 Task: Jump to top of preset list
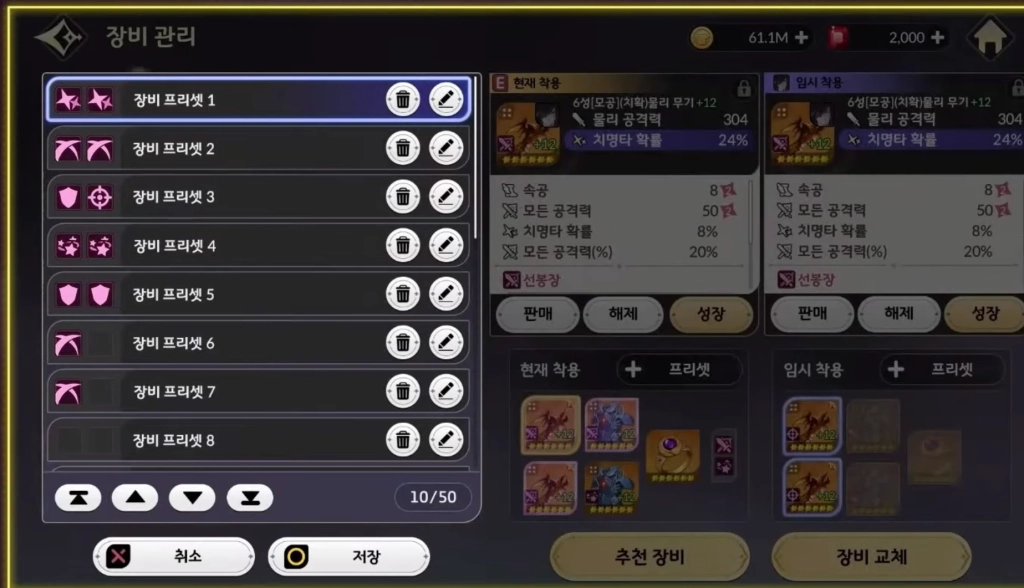[78, 498]
